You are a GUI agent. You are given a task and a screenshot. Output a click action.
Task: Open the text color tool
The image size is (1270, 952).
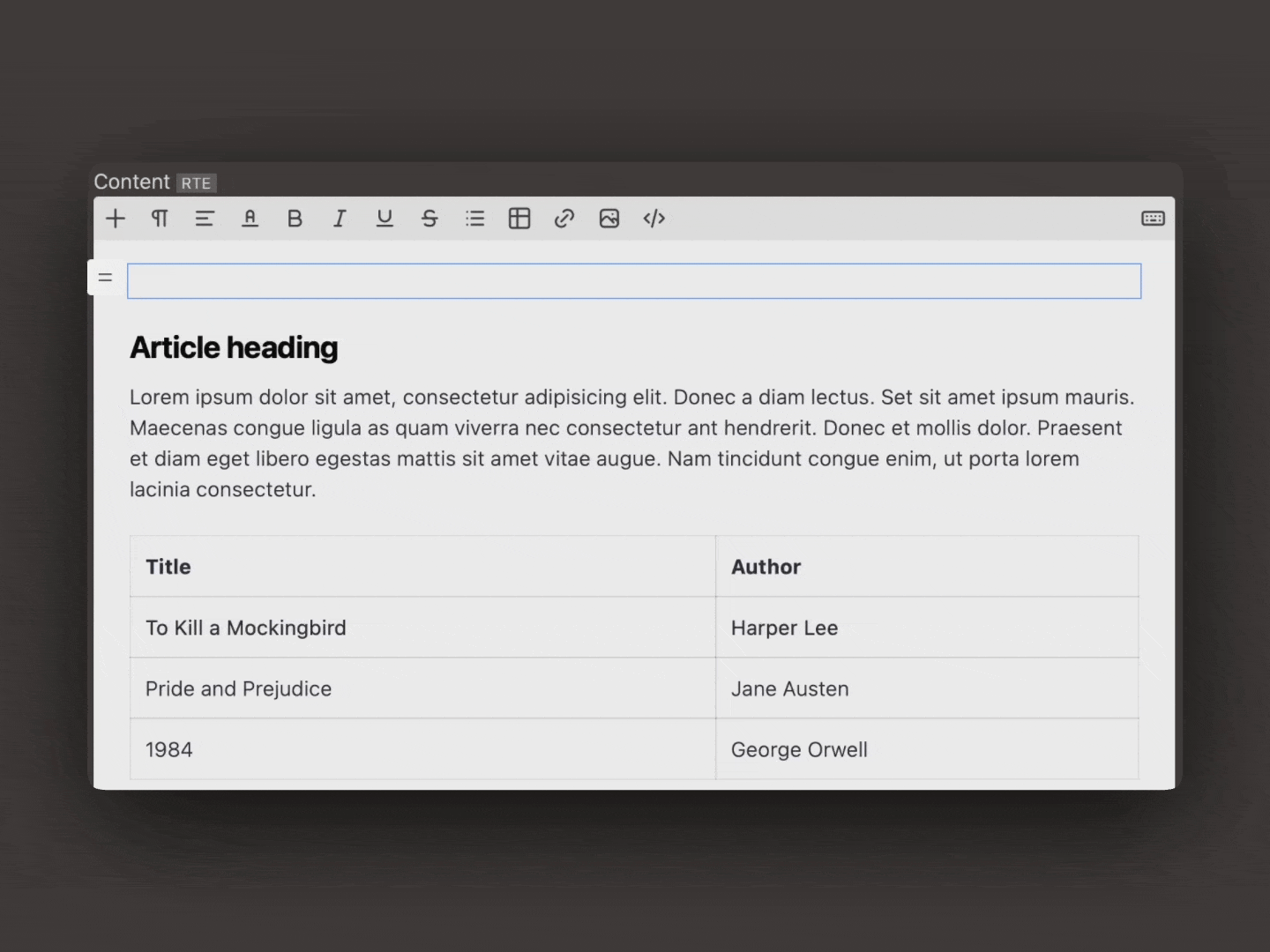point(250,219)
